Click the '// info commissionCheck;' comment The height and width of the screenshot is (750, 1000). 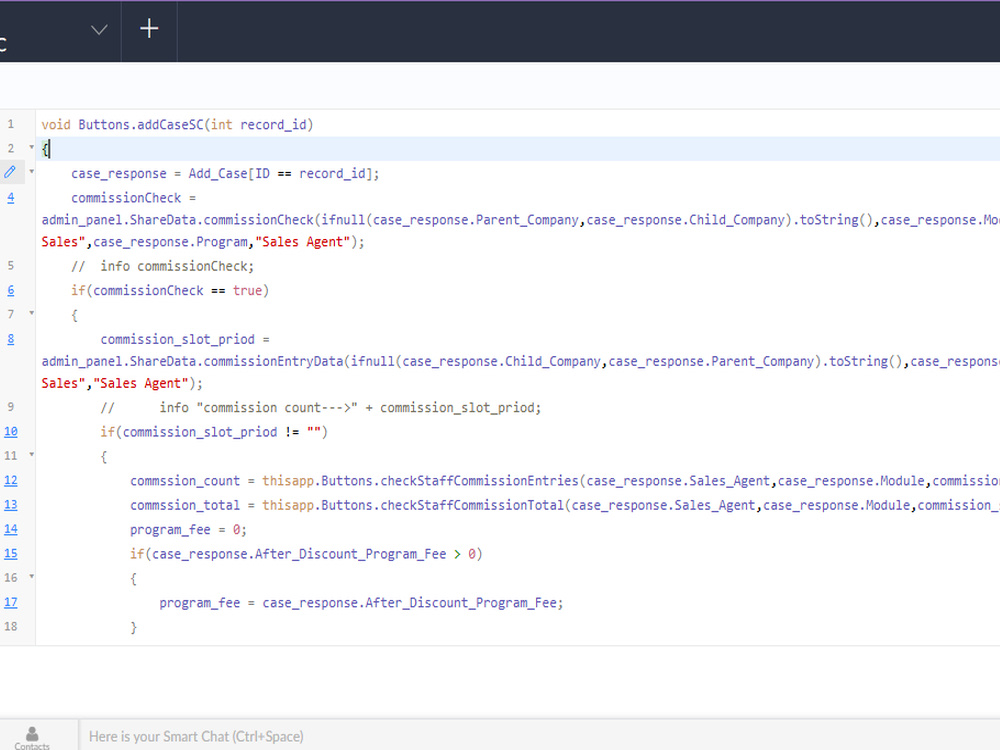(163, 266)
